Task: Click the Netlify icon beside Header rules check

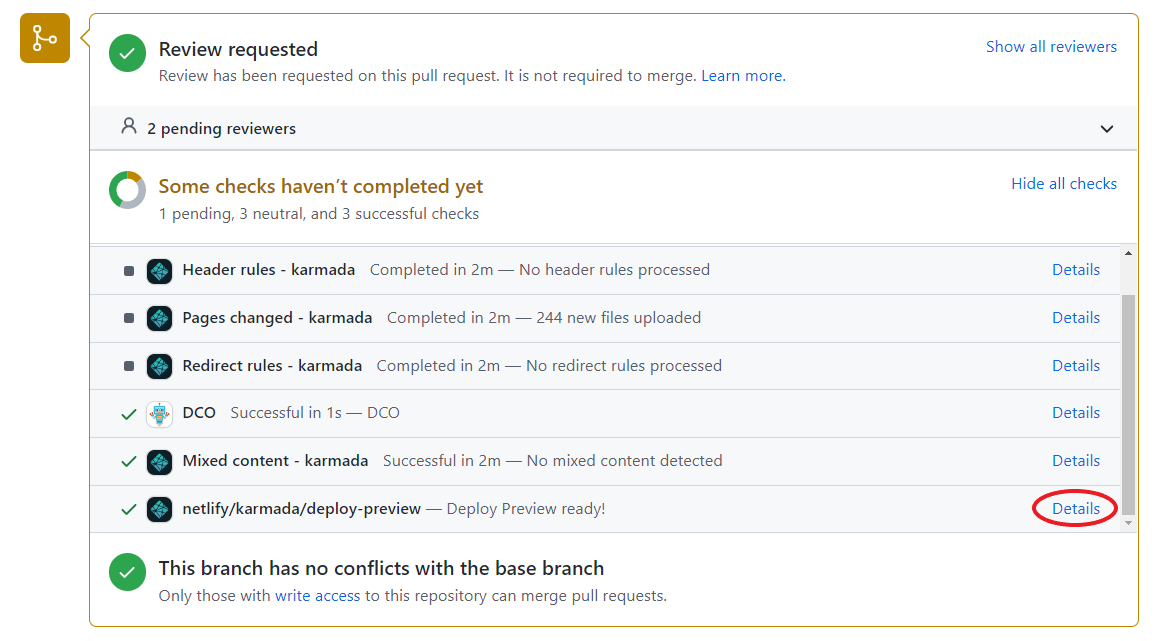Action: click(159, 269)
